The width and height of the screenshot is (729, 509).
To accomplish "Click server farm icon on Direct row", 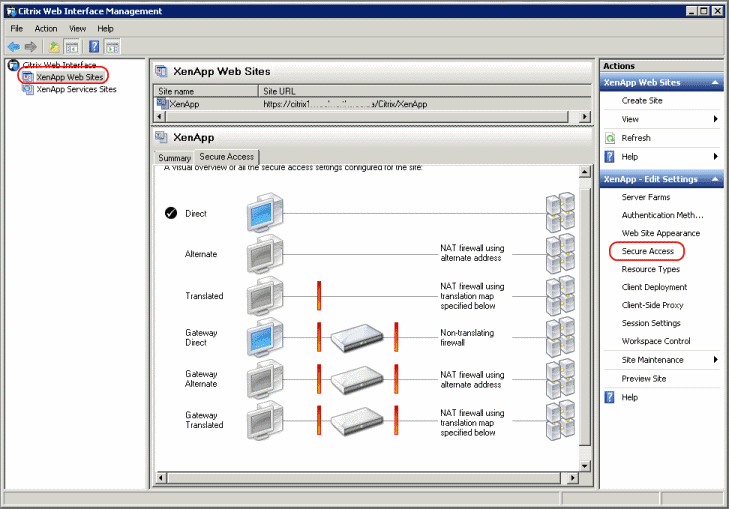I will click(560, 212).
